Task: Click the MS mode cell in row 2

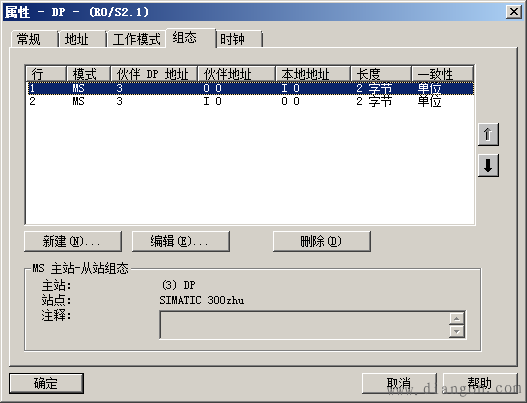Action: pos(78,101)
